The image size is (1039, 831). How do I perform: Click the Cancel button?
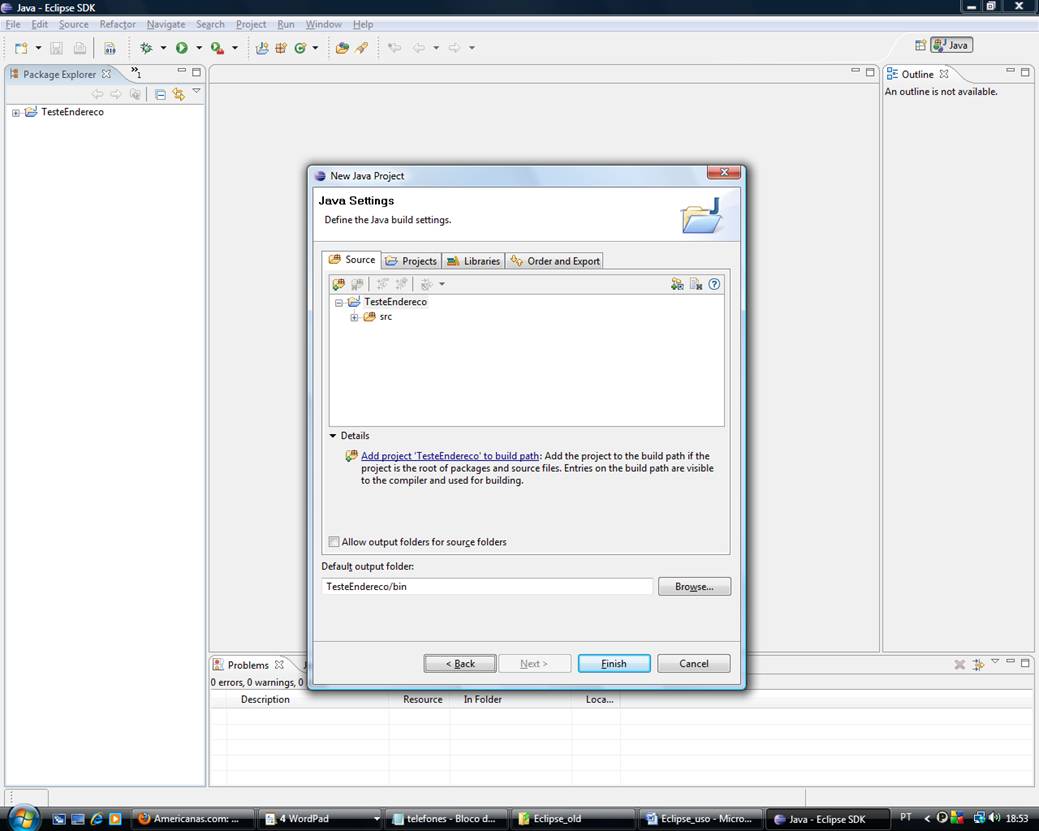pyautogui.click(x=694, y=663)
